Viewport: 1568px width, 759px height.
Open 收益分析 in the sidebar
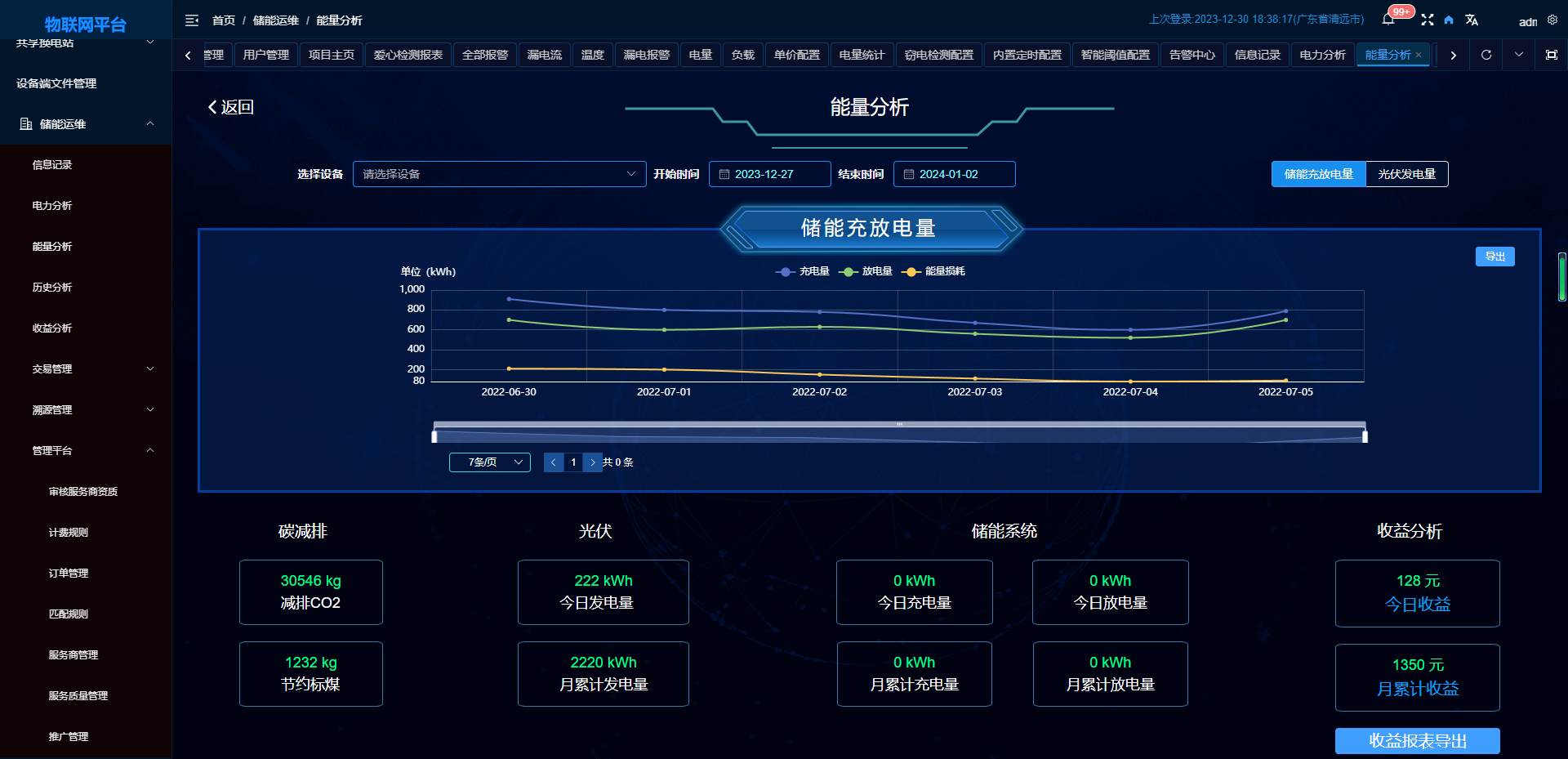coord(86,328)
